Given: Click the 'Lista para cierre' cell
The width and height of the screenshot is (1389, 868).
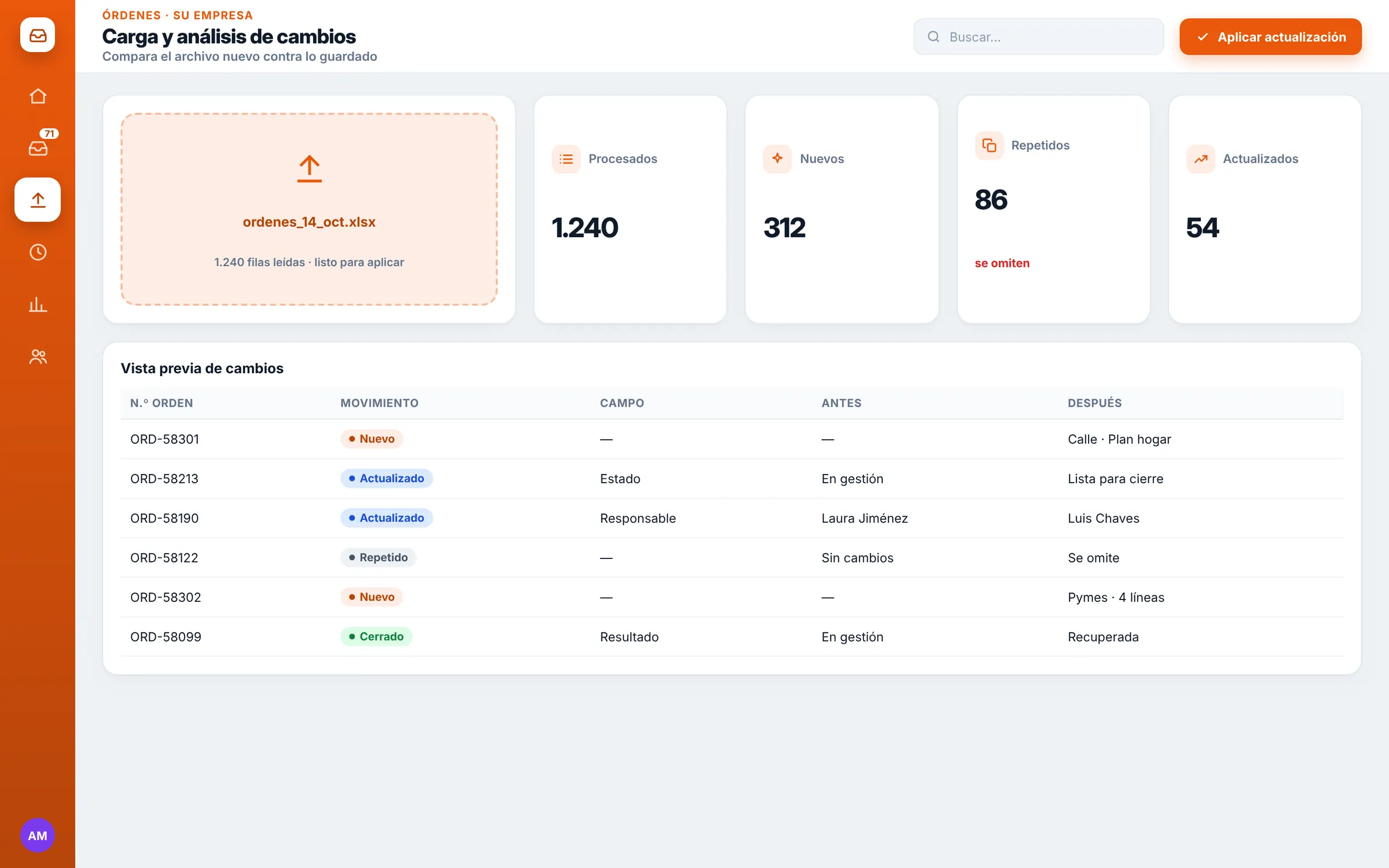Looking at the screenshot, I should point(1115,479).
